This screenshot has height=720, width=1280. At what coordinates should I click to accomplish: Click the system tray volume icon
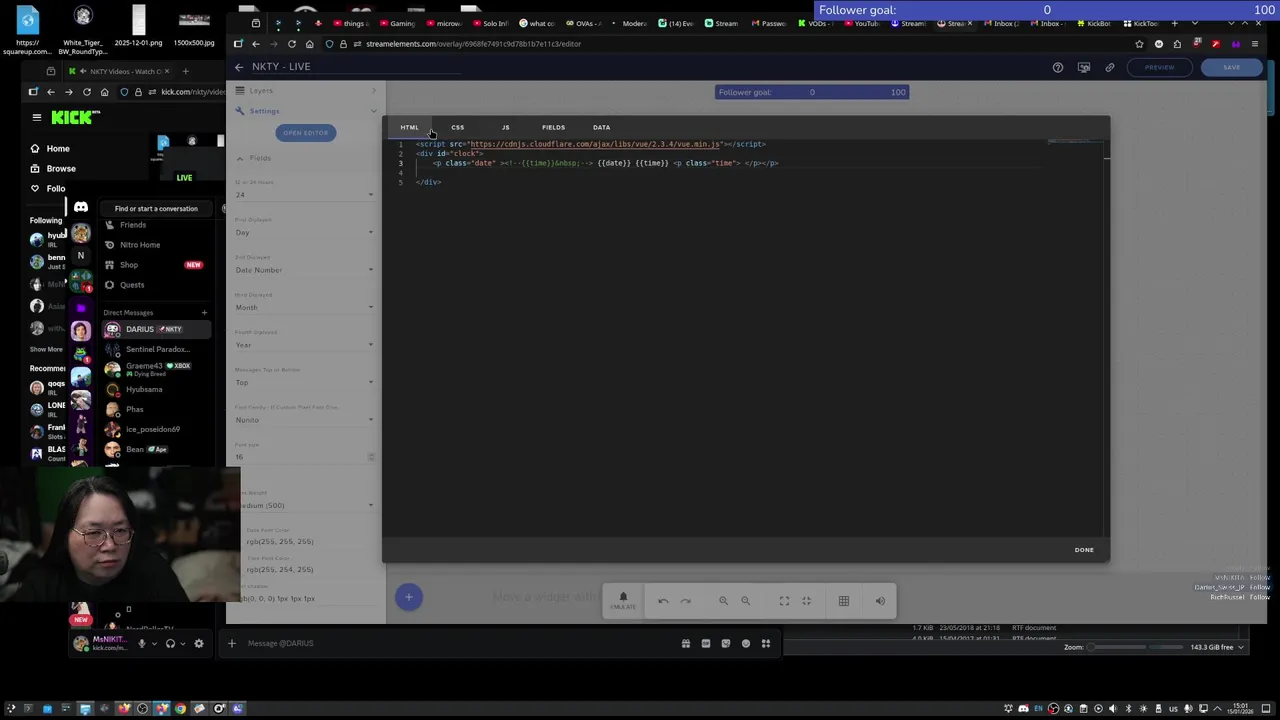[x=1112, y=709]
